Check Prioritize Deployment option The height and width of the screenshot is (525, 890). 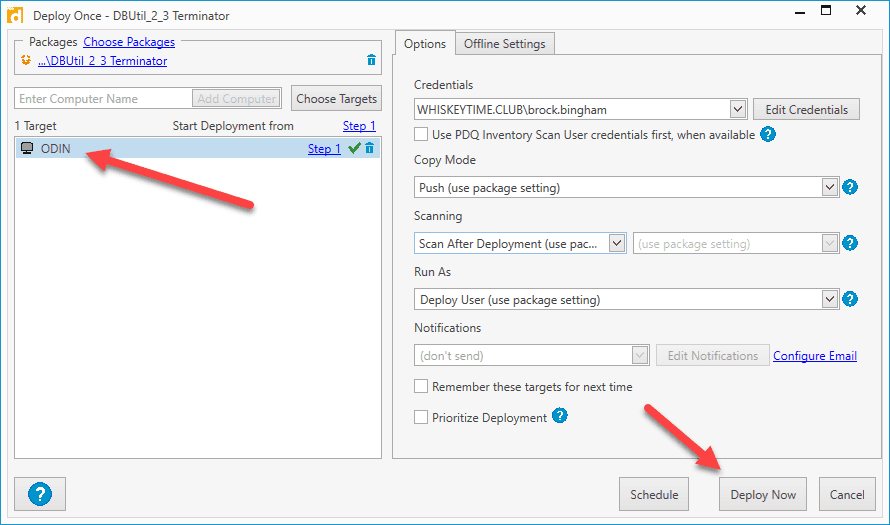tap(421, 417)
